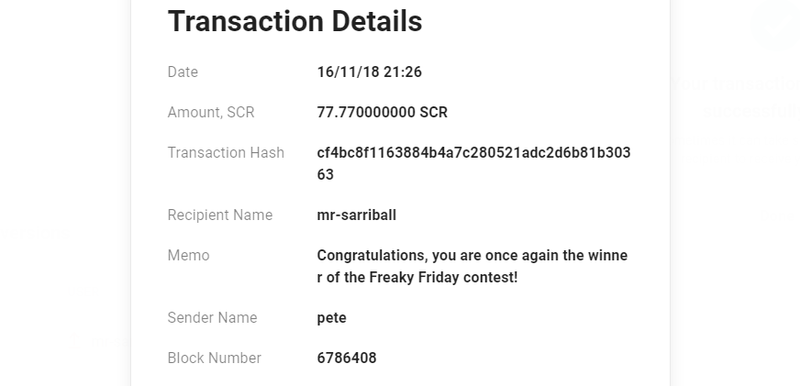Click the amount 77.770000000 SCR

coord(382,112)
